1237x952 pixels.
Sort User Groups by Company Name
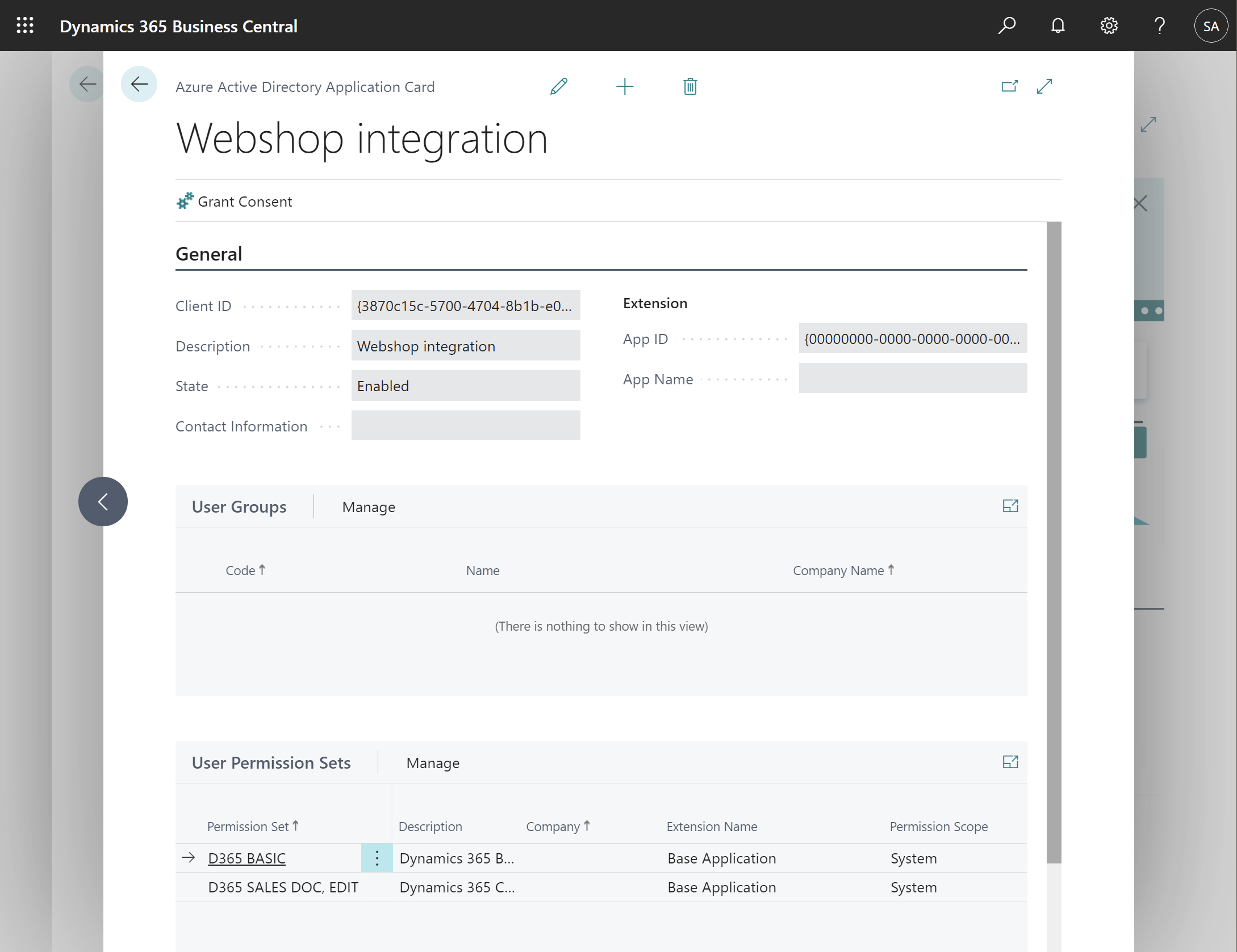click(843, 571)
